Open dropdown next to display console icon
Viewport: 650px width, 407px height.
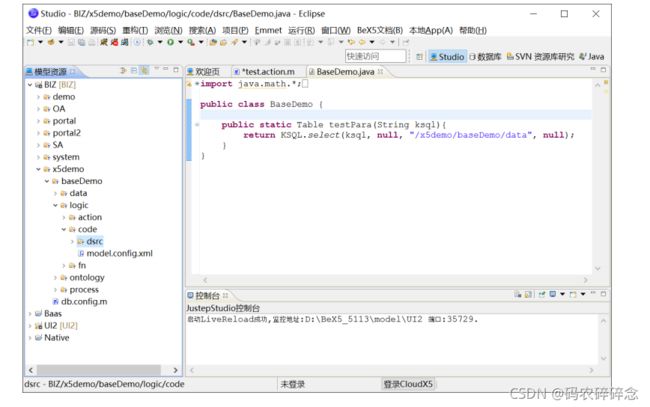click(563, 295)
